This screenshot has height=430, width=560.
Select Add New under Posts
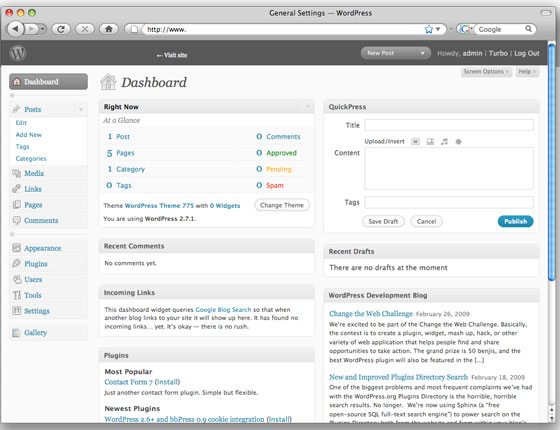point(29,135)
